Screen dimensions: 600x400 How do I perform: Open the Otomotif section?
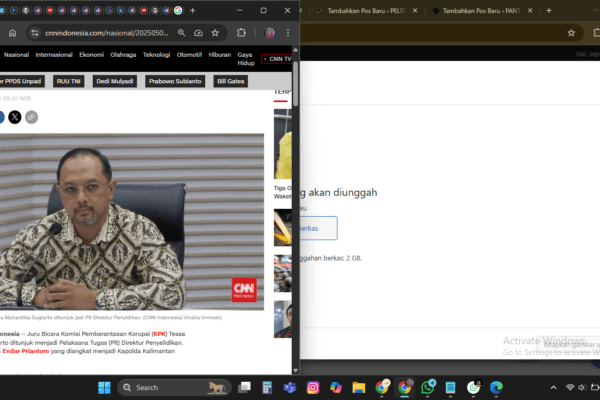(x=189, y=55)
